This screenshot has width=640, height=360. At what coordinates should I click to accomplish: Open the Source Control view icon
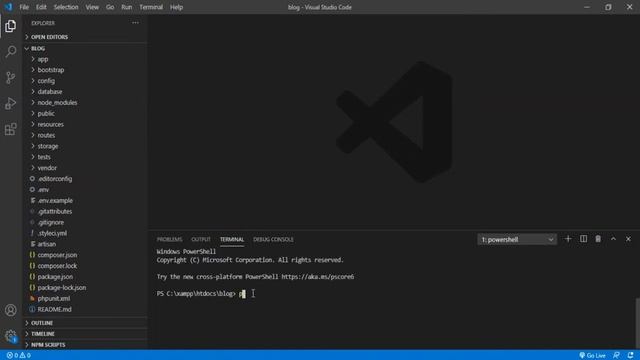coord(11,78)
